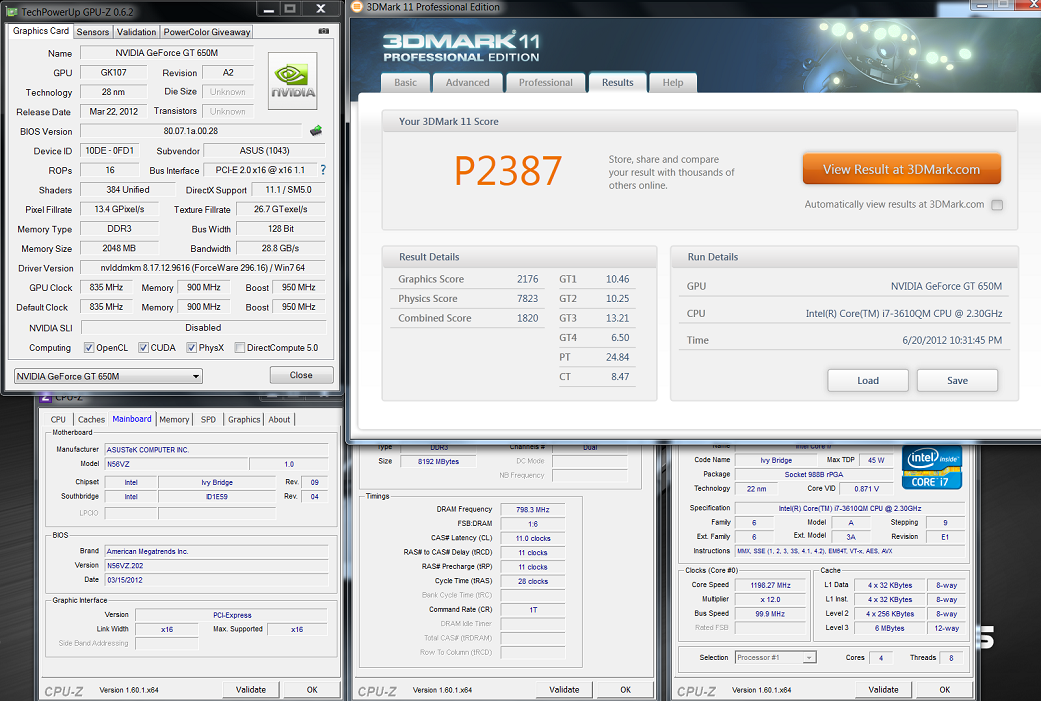Screen dimensions: 1041x701
Task: Open the About tab in CPU-Z Mainboard window
Action: [x=280, y=420]
